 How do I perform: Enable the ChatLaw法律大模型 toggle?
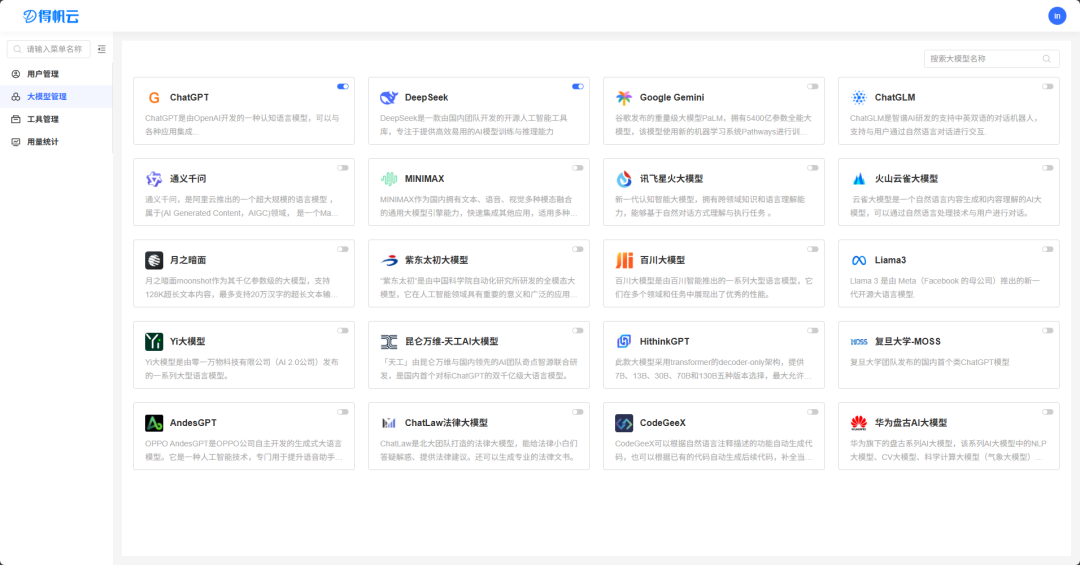(578, 412)
